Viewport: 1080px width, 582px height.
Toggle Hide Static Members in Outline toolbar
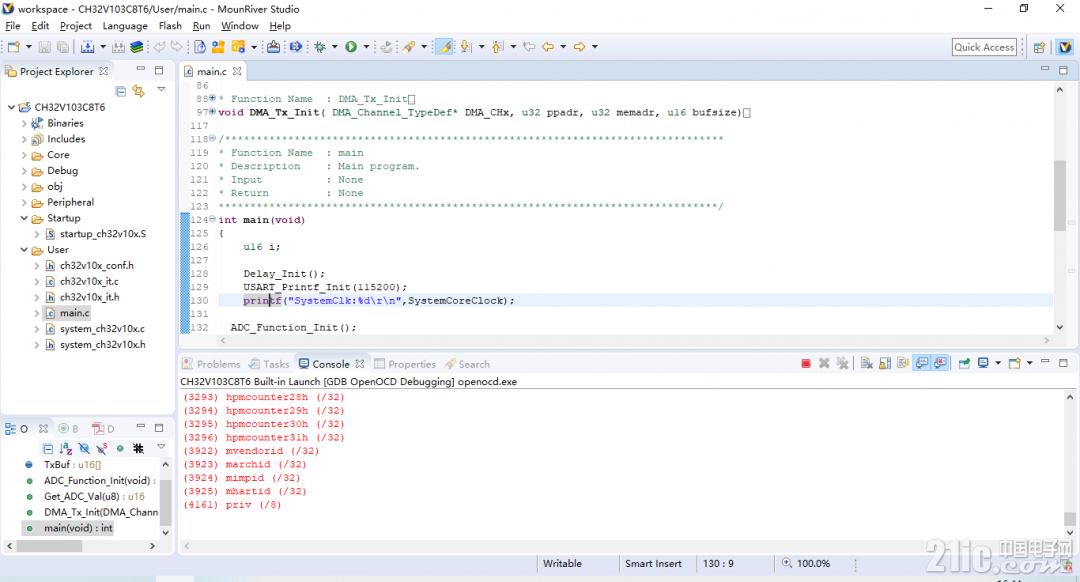pos(102,448)
